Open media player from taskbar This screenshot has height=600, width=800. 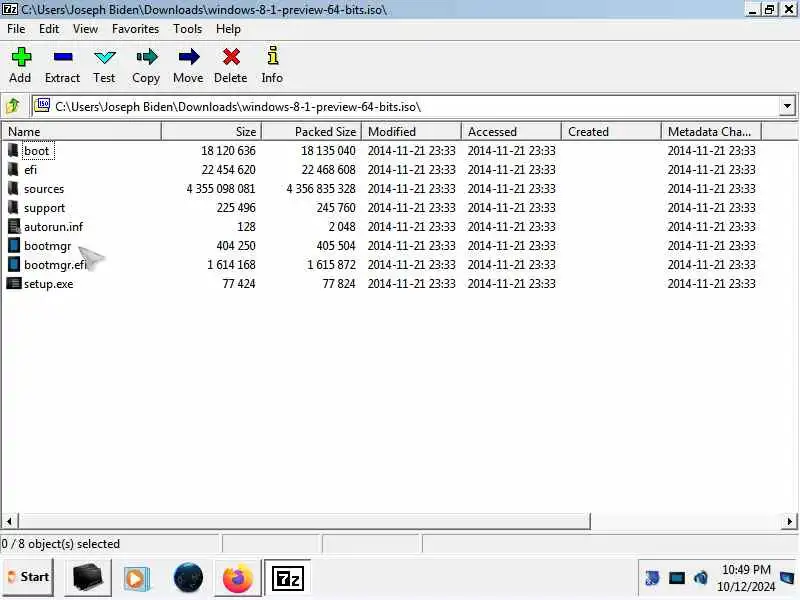136,579
